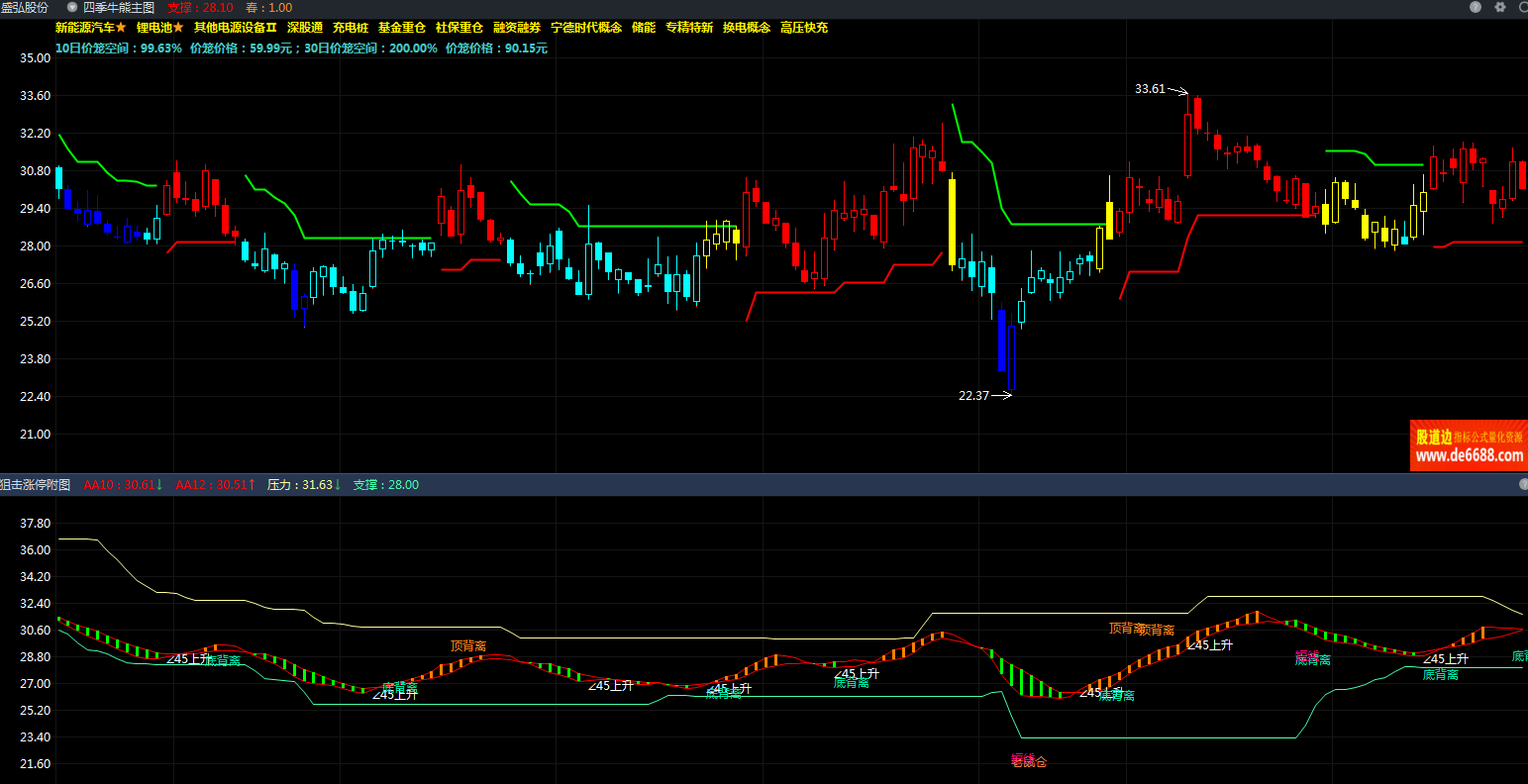Screen dimensions: 1528x784
Task: Open the 充电桩 concept tag
Action: point(350,28)
